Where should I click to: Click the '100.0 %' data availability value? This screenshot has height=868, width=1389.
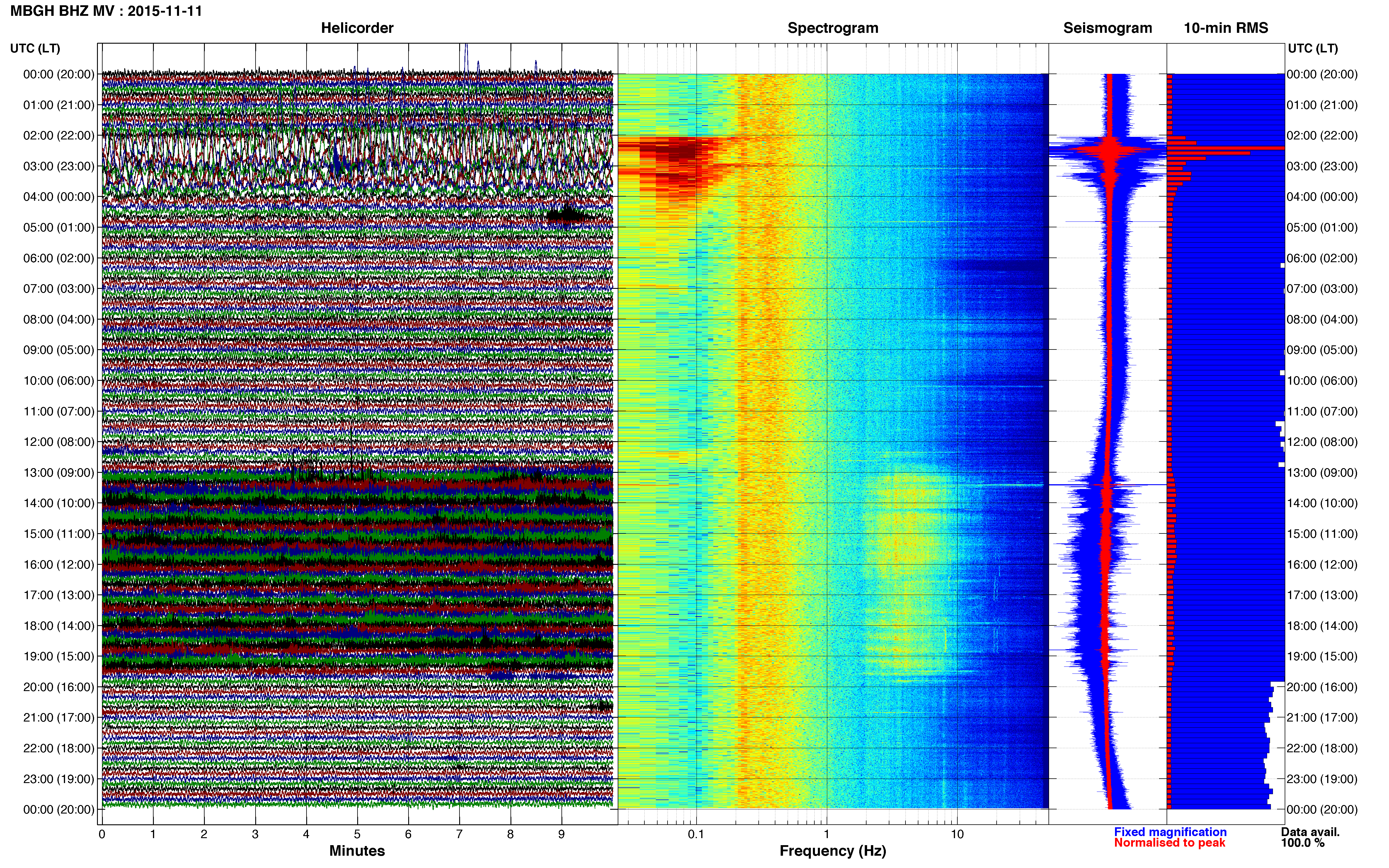[x=1303, y=843]
